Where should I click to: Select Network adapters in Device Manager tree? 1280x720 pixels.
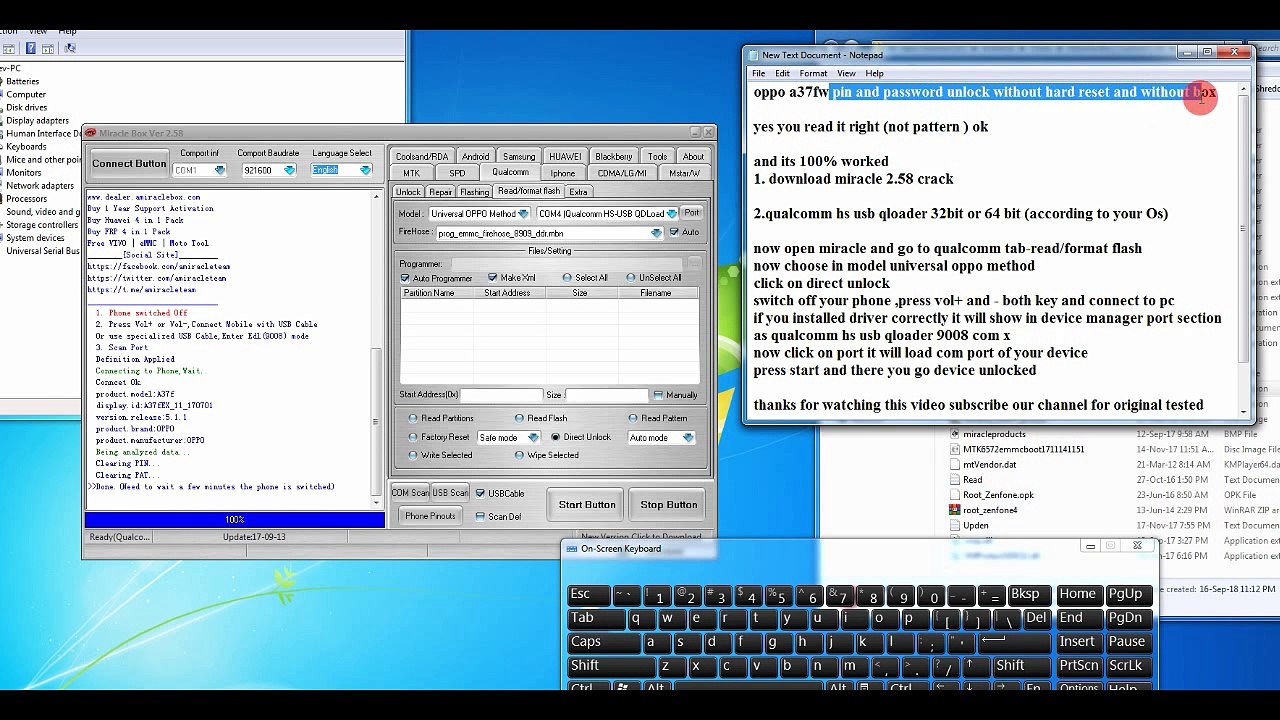(x=40, y=186)
